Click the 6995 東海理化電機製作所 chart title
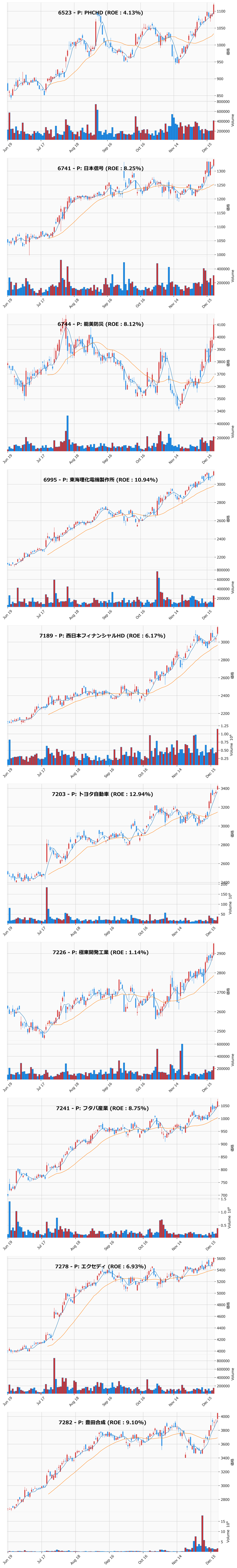This screenshot has height=1568, width=237. [100, 480]
